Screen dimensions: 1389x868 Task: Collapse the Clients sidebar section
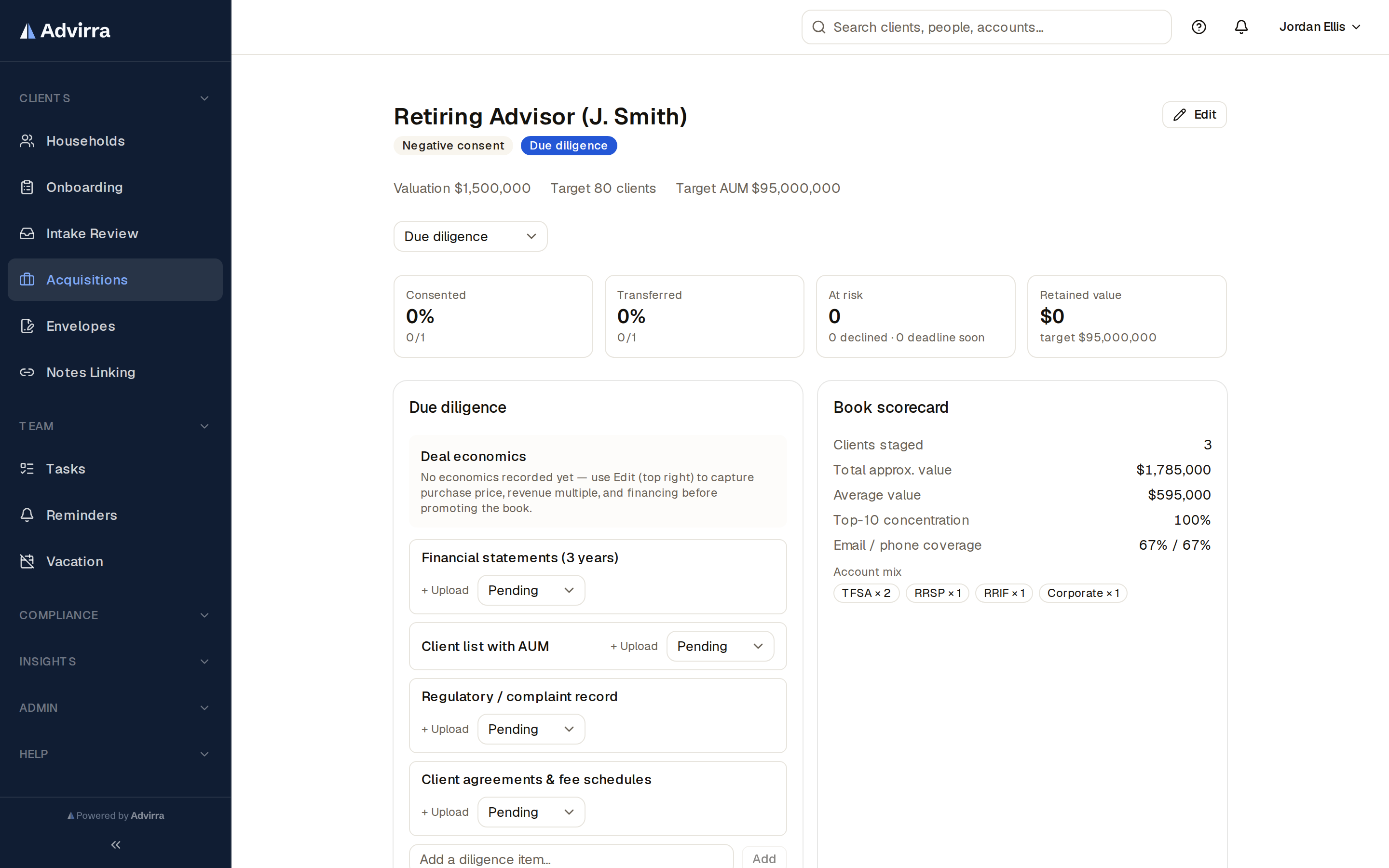point(115,98)
